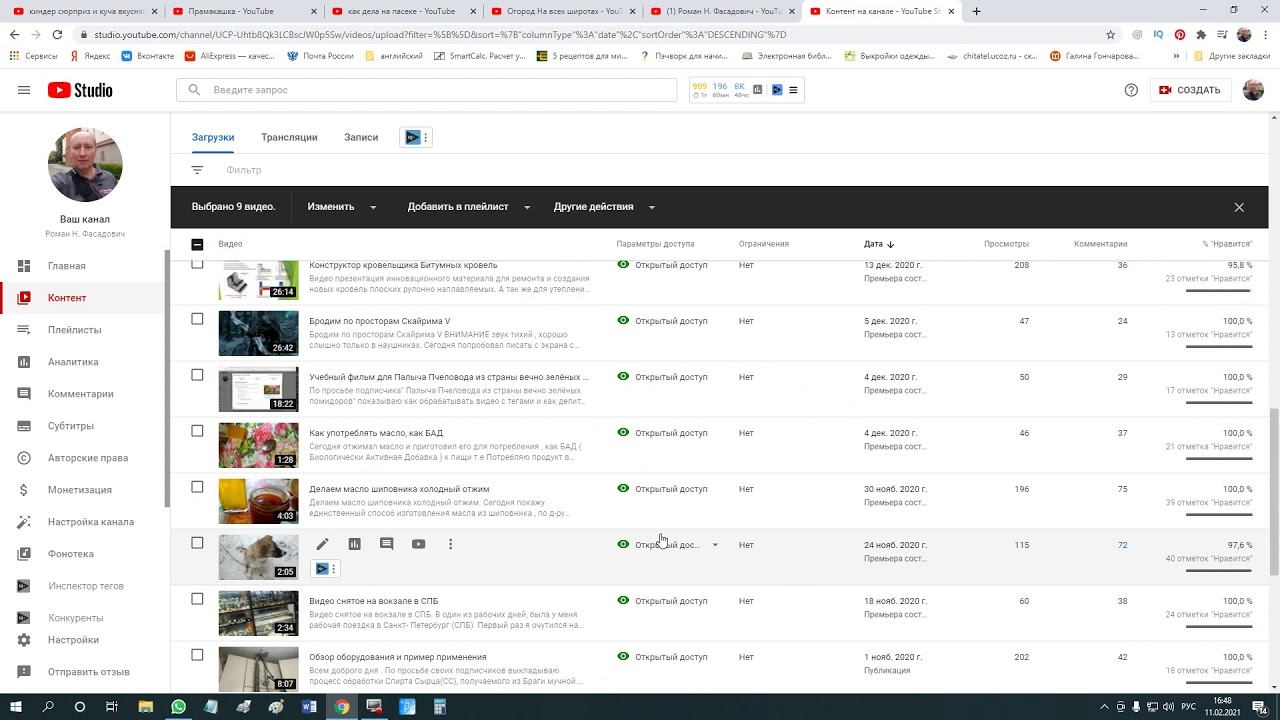Tick the Обзор оборудования video checkbox
Screen dimensions: 1280x720
point(197,655)
